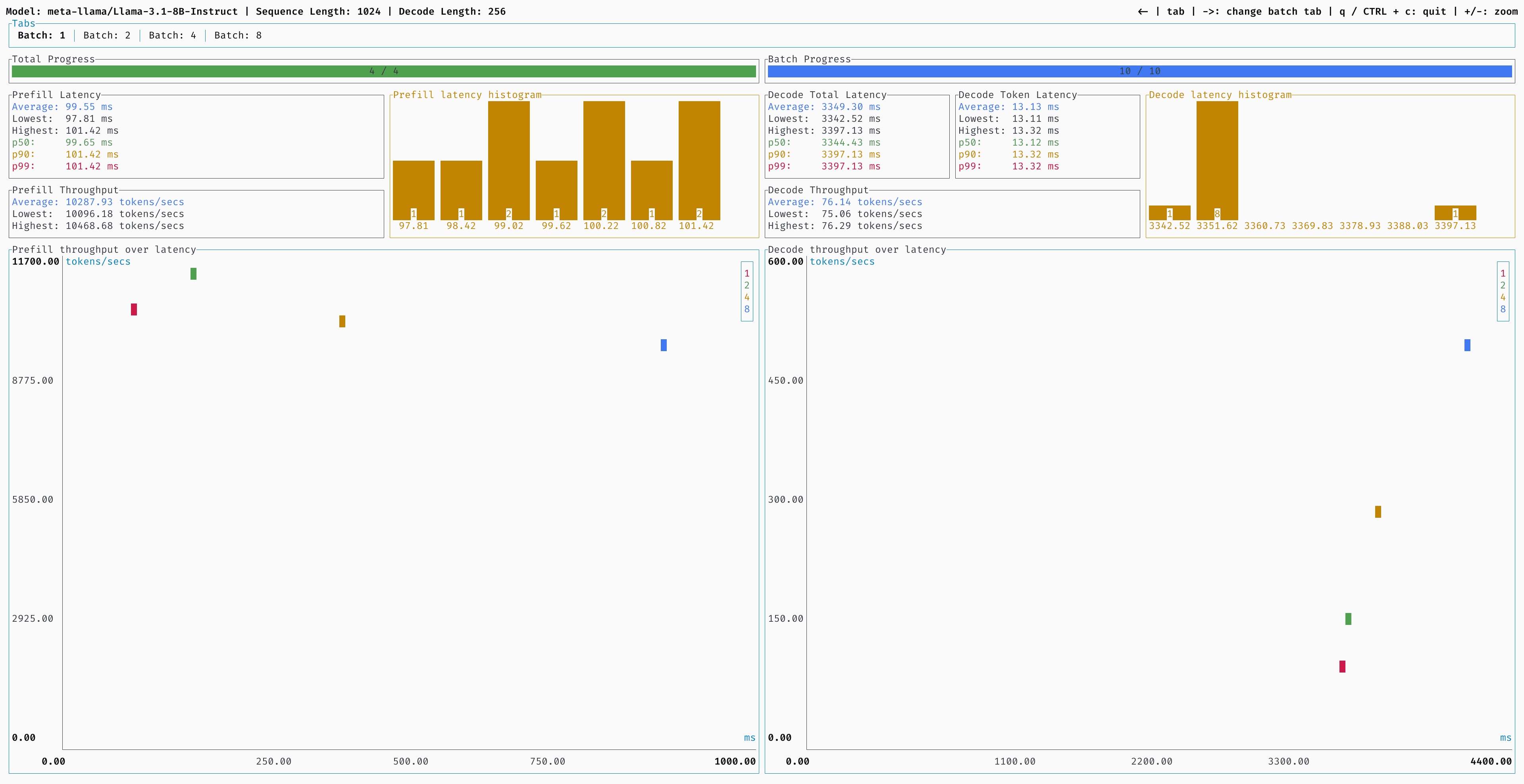Click the "+/-: zoom" key hint
Image resolution: width=1524 pixels, height=784 pixels.
pyautogui.click(x=1491, y=12)
